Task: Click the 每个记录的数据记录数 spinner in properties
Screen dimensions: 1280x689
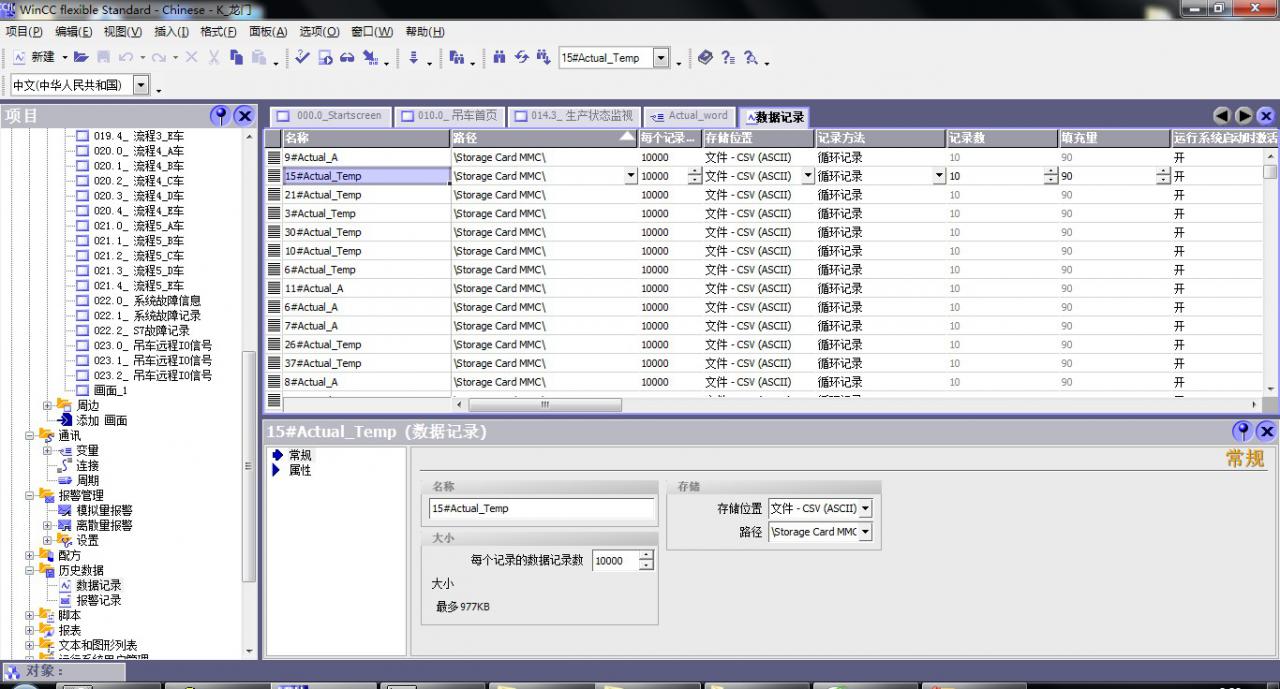Action: point(646,561)
